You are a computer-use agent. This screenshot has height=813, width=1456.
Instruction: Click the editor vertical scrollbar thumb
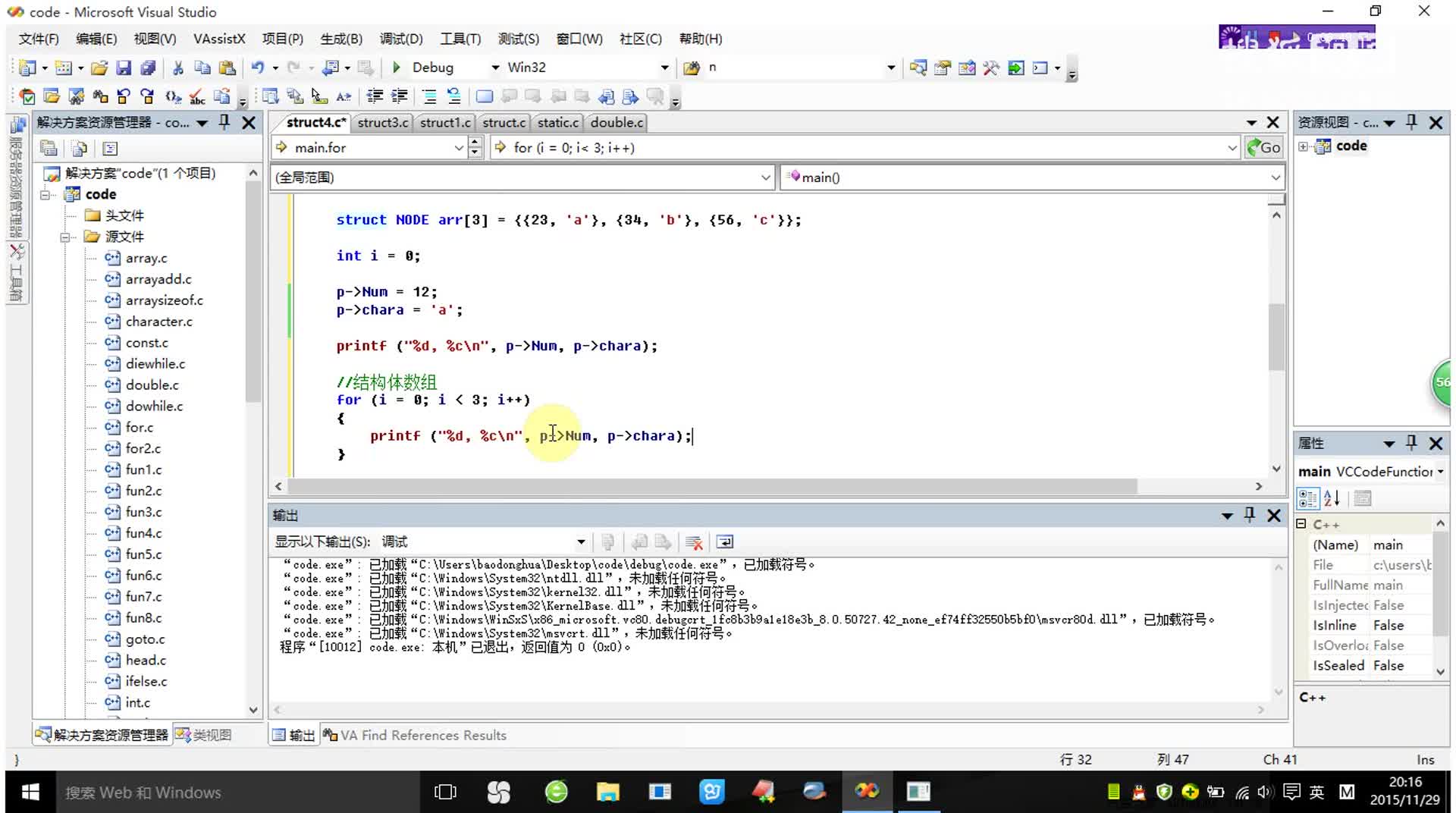click(1276, 337)
